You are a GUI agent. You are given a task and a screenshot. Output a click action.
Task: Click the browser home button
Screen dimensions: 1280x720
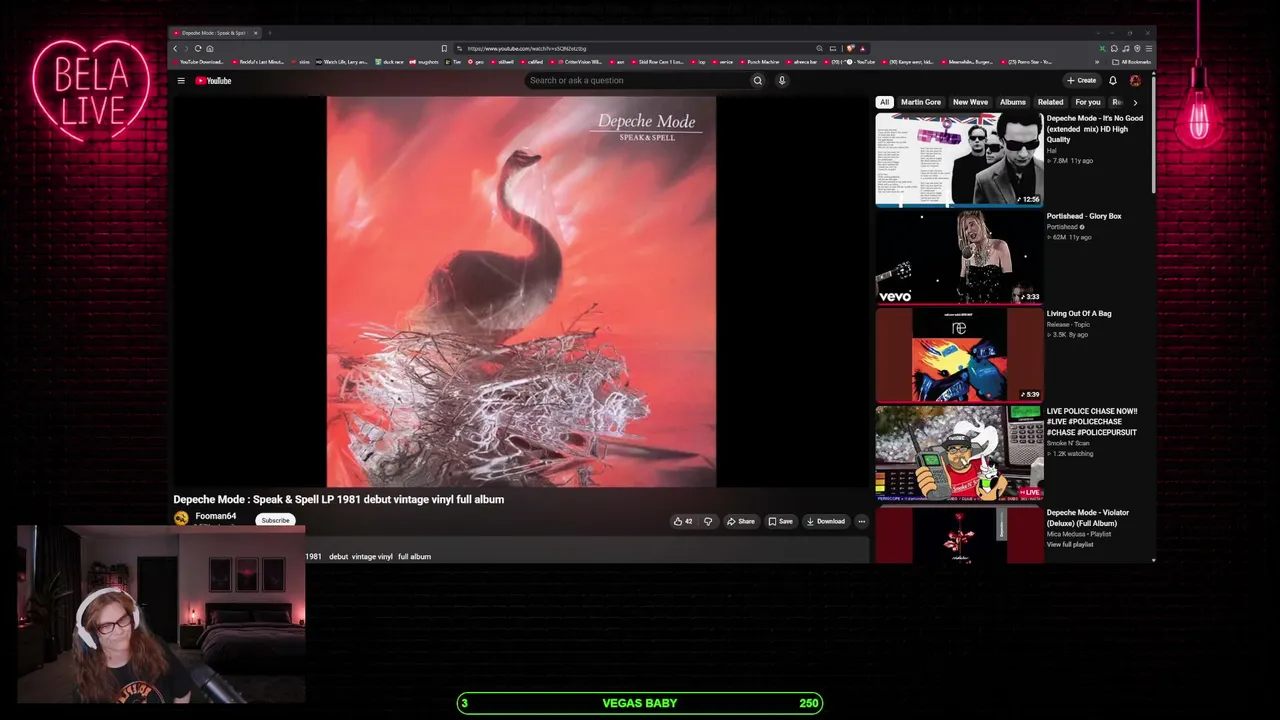click(210, 48)
